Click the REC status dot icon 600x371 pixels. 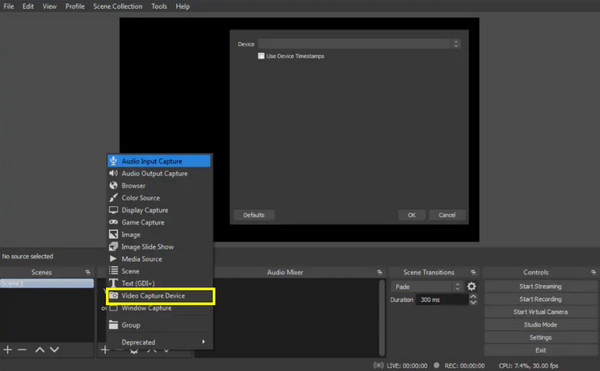click(x=437, y=365)
